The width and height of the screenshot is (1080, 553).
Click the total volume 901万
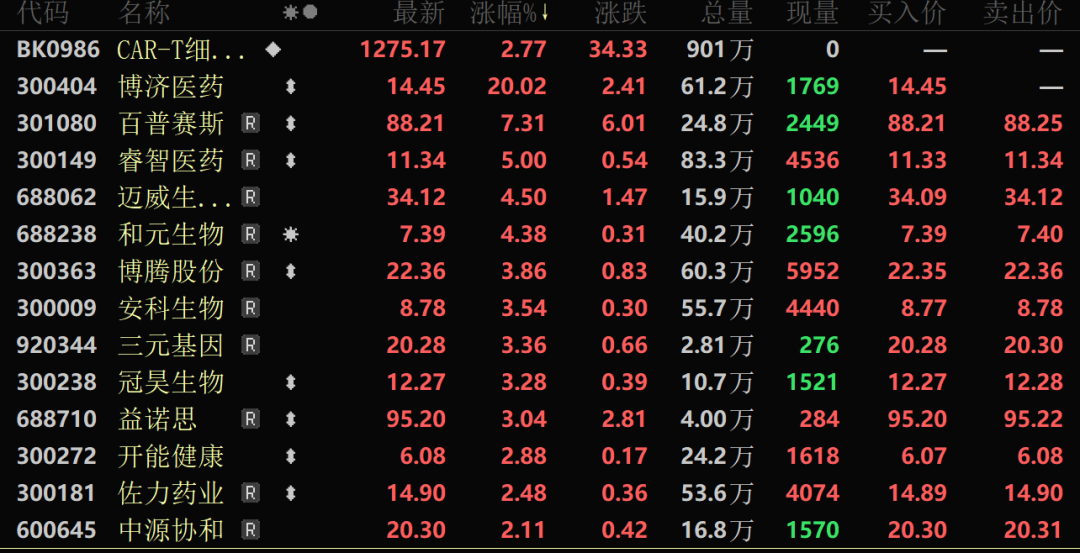[x=720, y=50]
